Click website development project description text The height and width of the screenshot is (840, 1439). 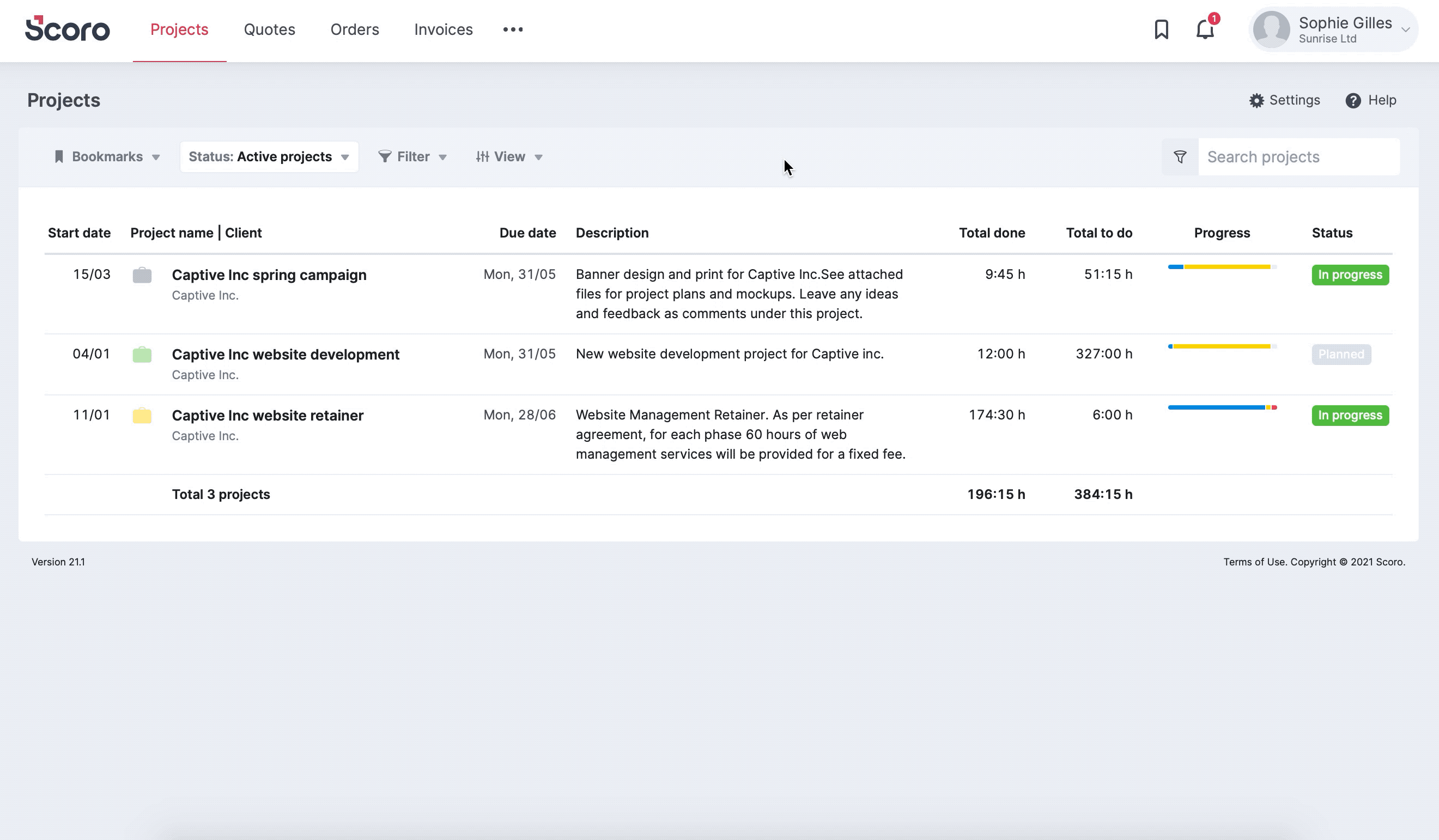(x=730, y=354)
